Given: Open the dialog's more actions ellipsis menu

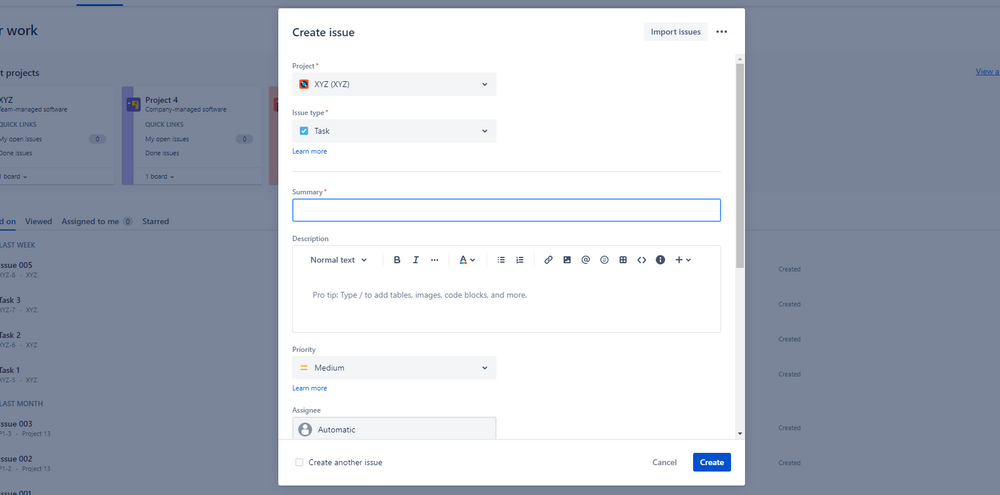Looking at the screenshot, I should [721, 32].
